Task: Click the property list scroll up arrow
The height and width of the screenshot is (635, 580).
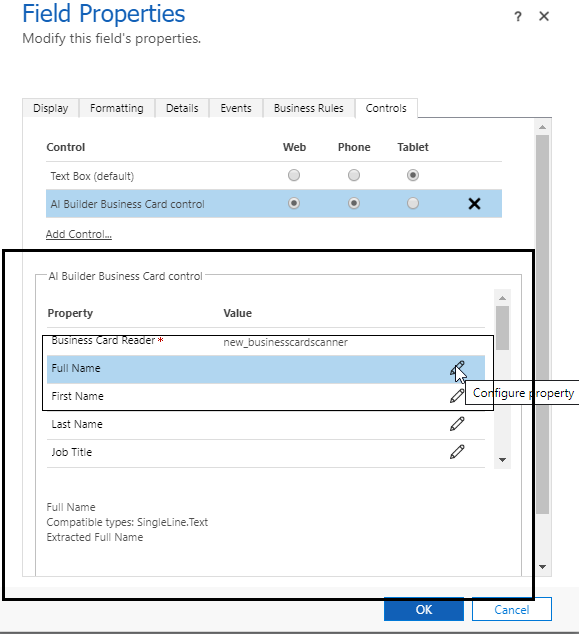Action: pyautogui.click(x=503, y=298)
